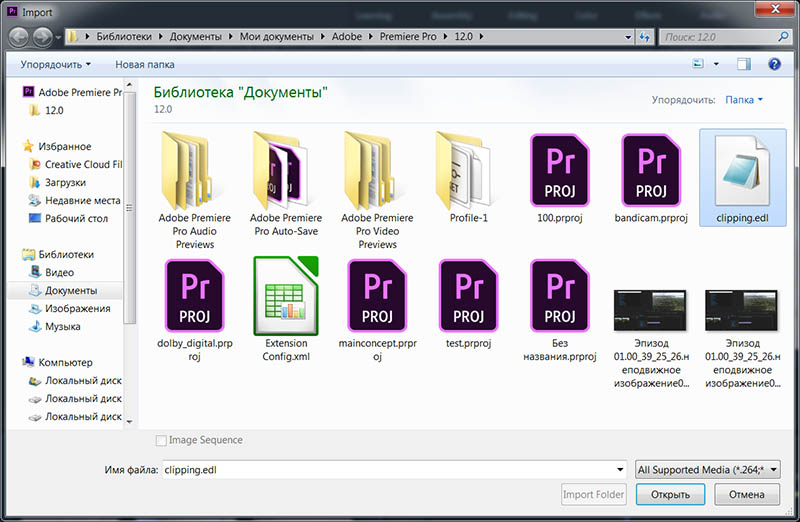Select the Без названия.prproj project file
The image size is (800, 522).
point(560,310)
